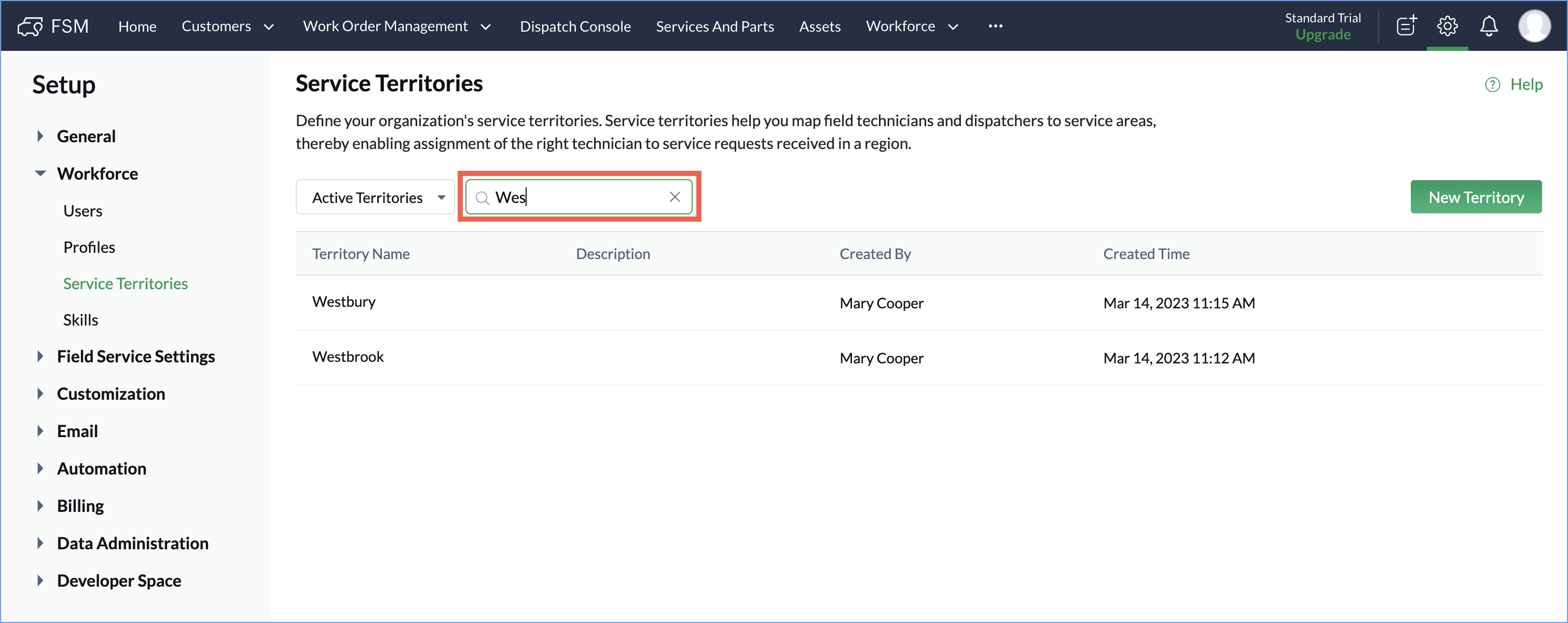1568x623 pixels.
Task: Go to Dispatch Console tab
Action: pos(574,26)
